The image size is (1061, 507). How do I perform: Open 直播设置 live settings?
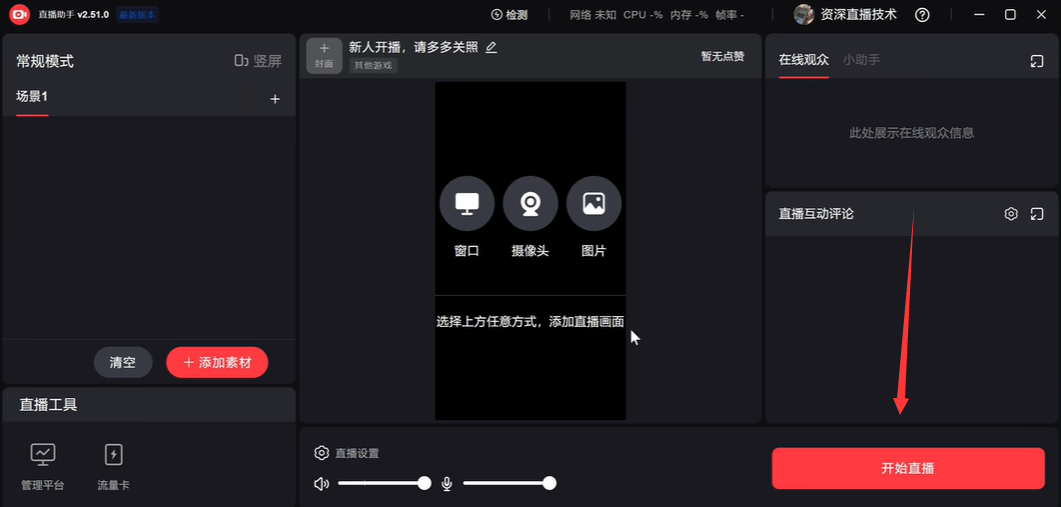click(x=347, y=453)
